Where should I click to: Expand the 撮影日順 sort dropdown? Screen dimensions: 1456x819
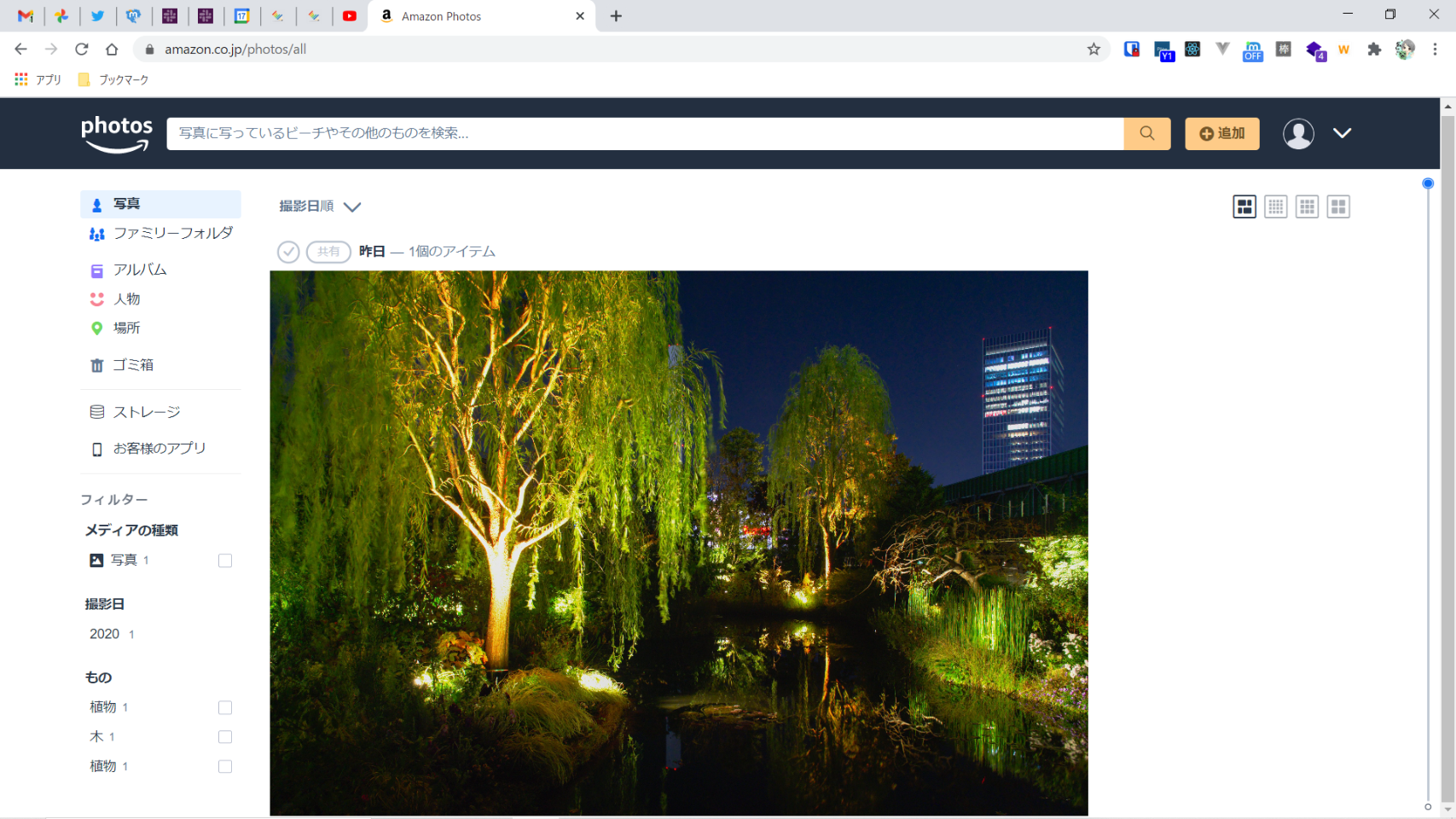click(x=320, y=206)
